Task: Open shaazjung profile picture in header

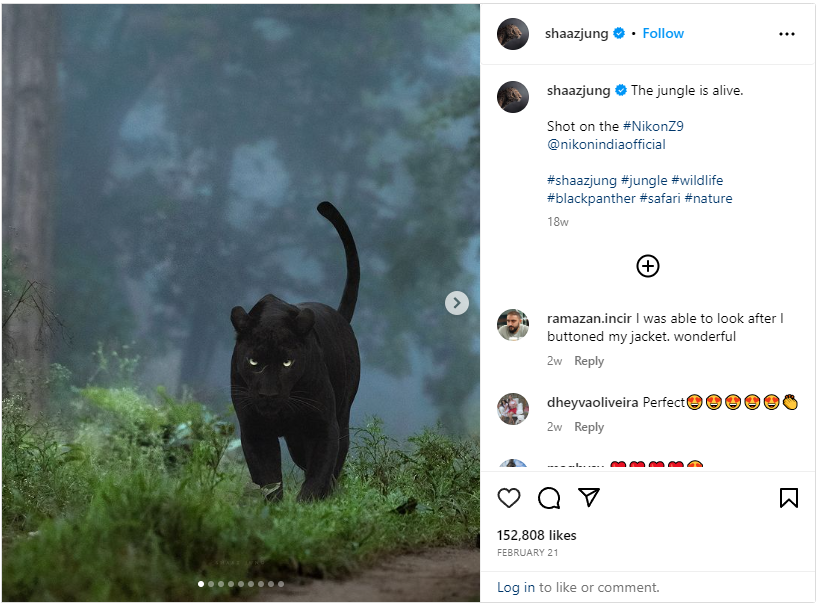Action: click(x=513, y=34)
